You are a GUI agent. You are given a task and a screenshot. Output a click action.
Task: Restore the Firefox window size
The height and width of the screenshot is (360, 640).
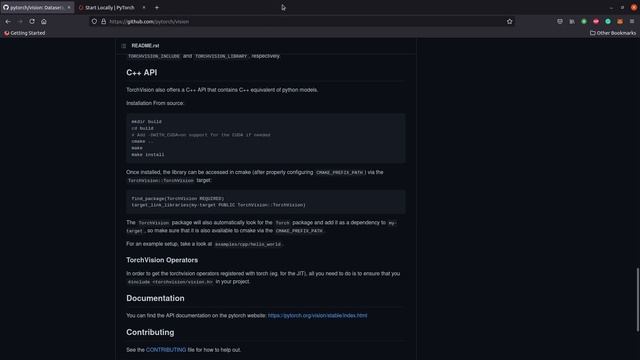(x=622, y=7)
